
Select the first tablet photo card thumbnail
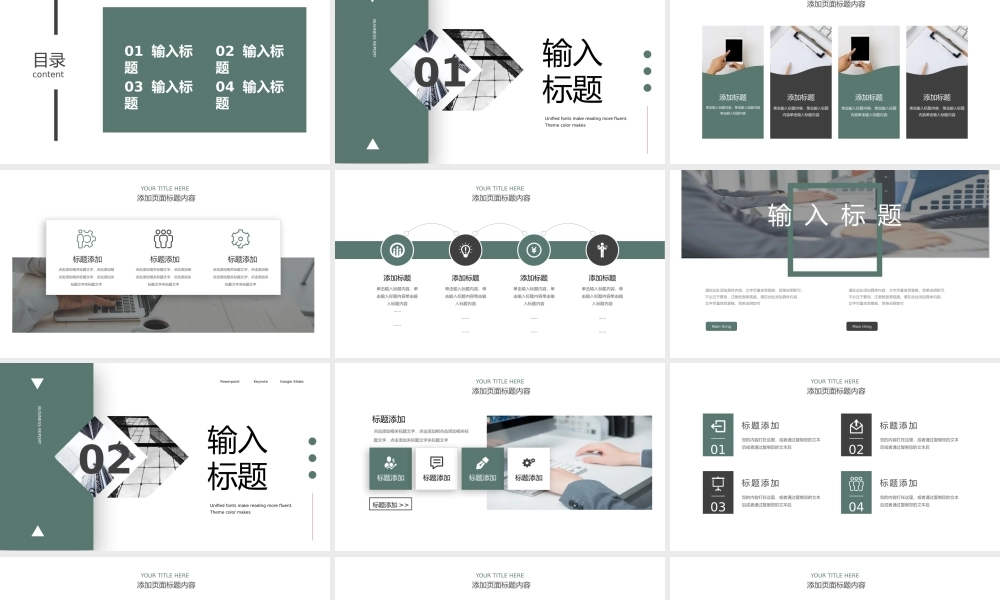tap(733, 82)
